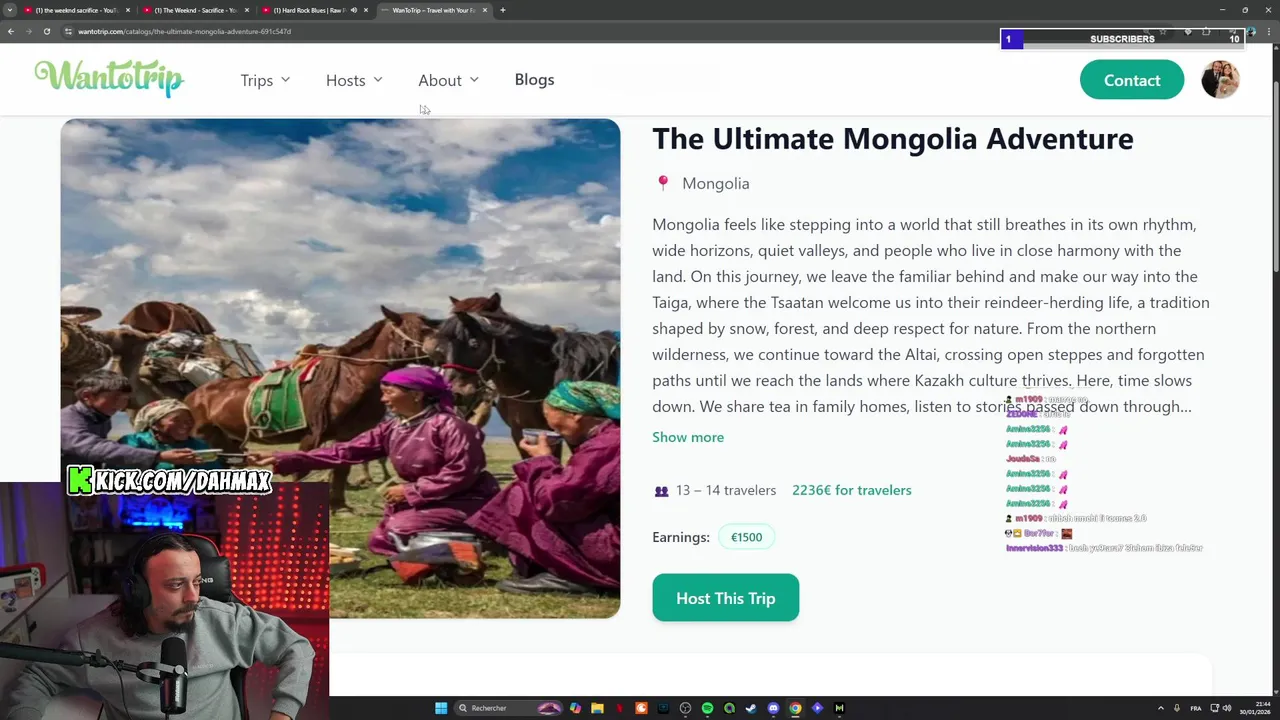
Task: Mute the Hard Rock Blues tab audio
Action: click(x=353, y=10)
